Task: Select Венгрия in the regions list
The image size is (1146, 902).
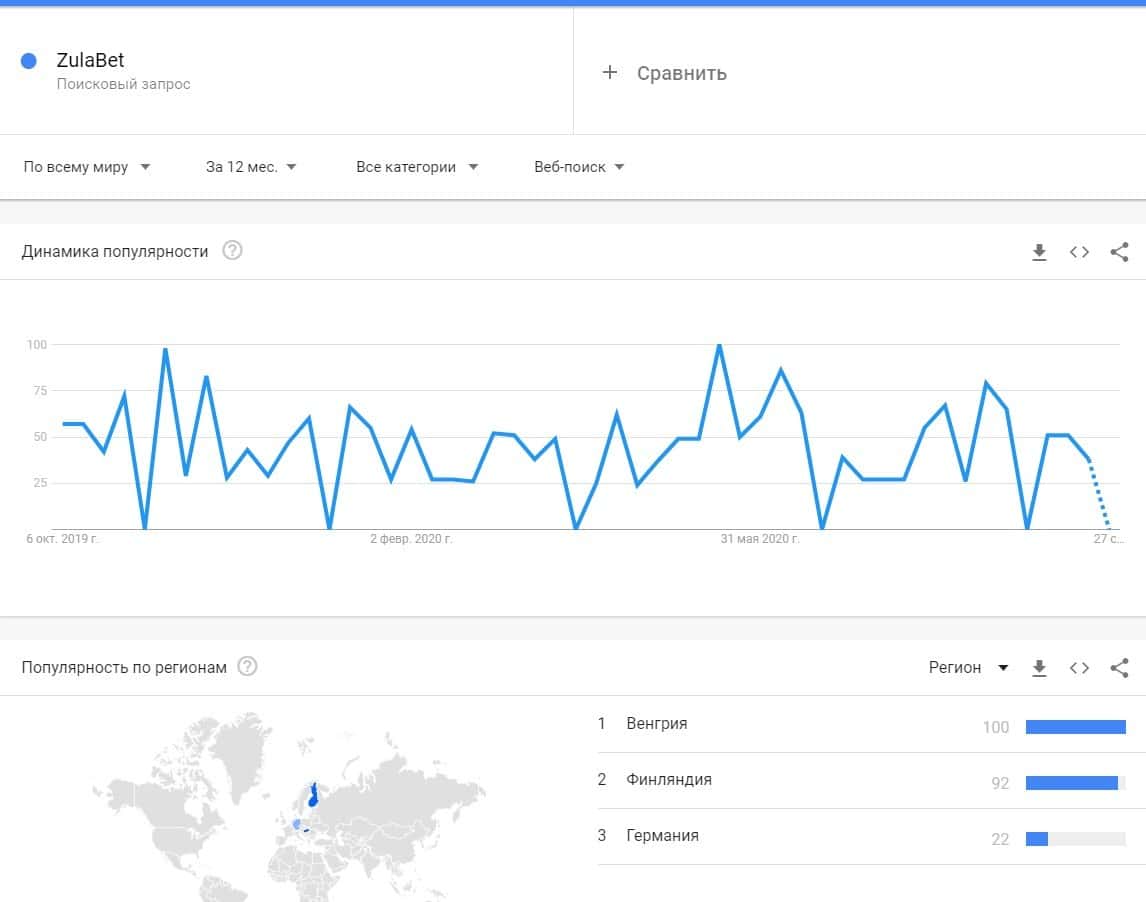Action: 657,724
